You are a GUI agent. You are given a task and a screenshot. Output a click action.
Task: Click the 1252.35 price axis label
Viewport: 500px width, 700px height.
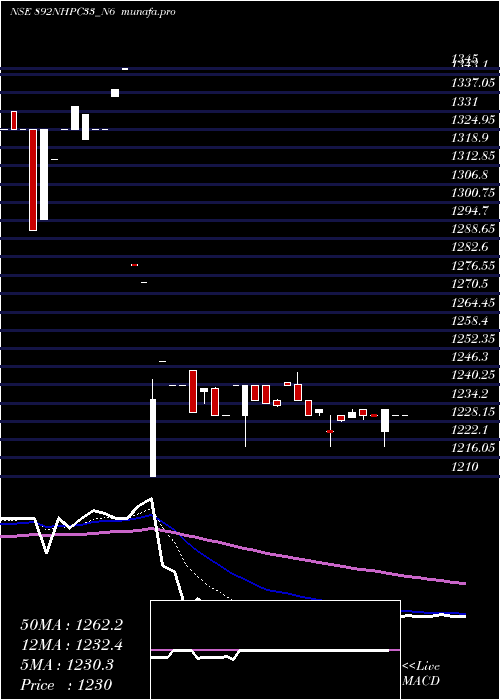point(473,338)
